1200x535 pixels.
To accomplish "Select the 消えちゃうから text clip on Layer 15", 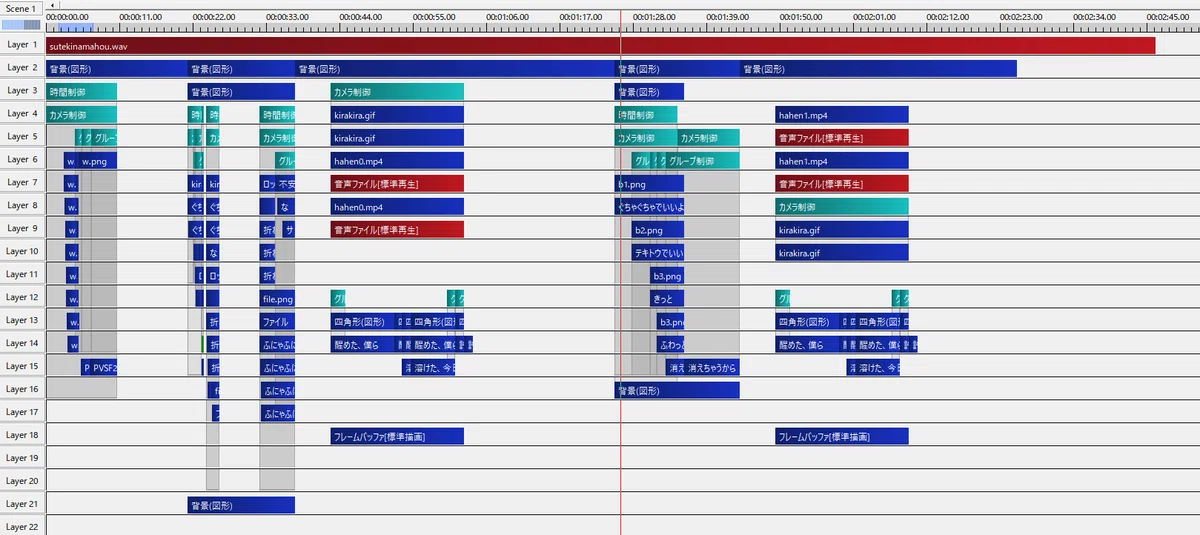I will [x=713, y=368].
